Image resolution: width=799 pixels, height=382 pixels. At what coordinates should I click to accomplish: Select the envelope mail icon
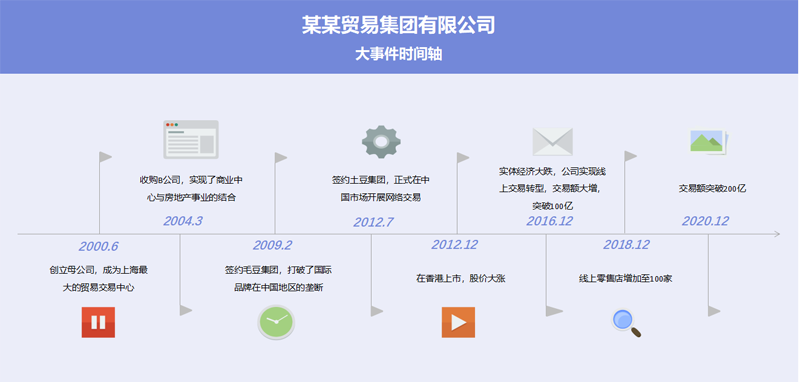coord(552,142)
